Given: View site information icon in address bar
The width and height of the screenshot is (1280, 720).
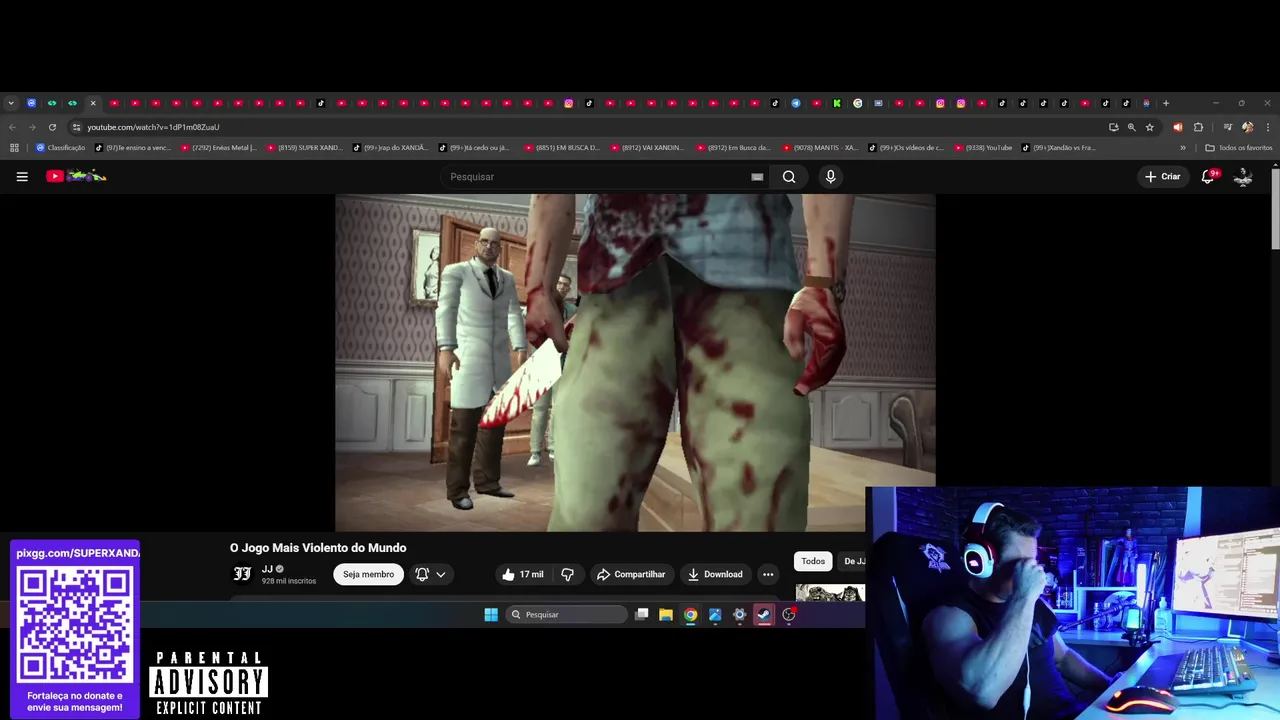Looking at the screenshot, I should (x=76, y=127).
